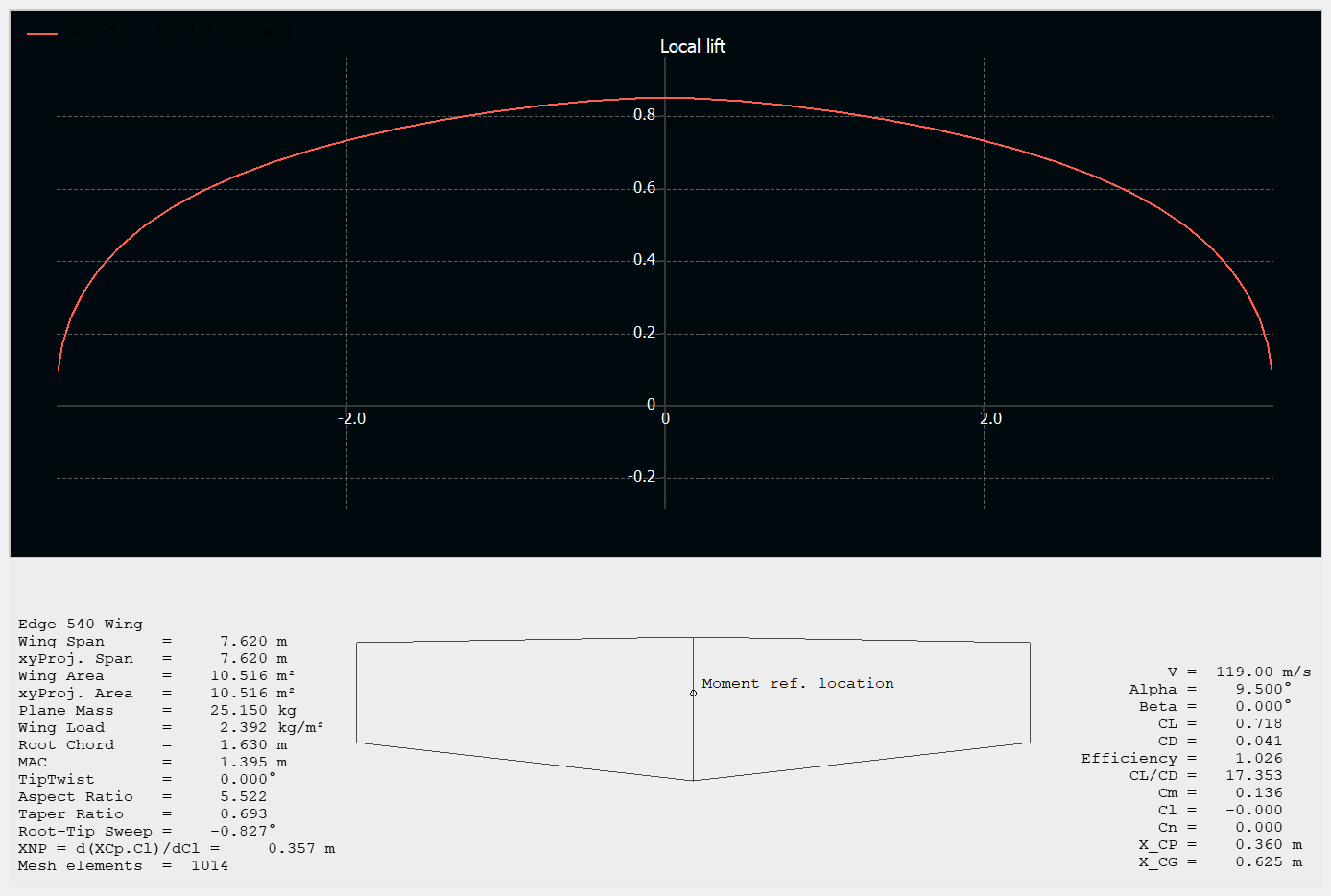Click the Edge 540 Wing title text
The height and width of the screenshot is (896, 1331).
tap(80, 624)
